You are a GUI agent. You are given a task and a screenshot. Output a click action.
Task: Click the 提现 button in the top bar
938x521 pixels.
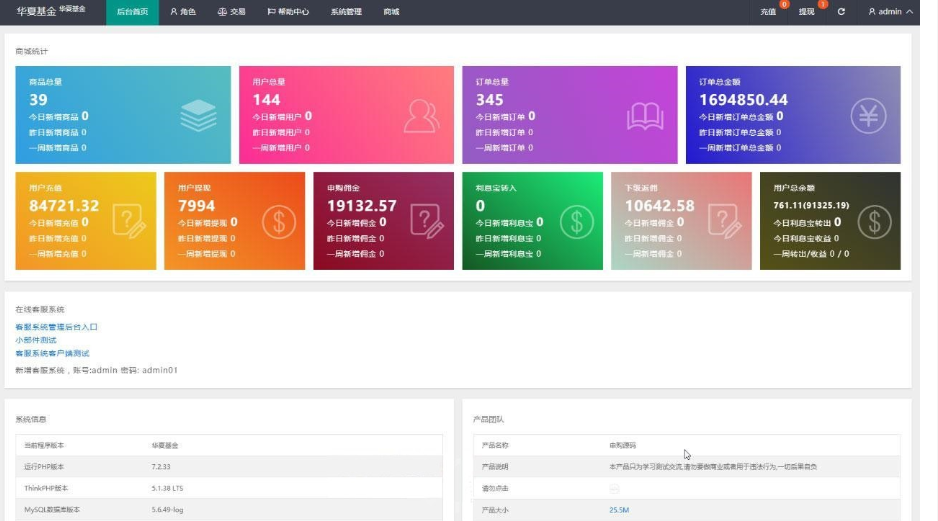click(806, 12)
